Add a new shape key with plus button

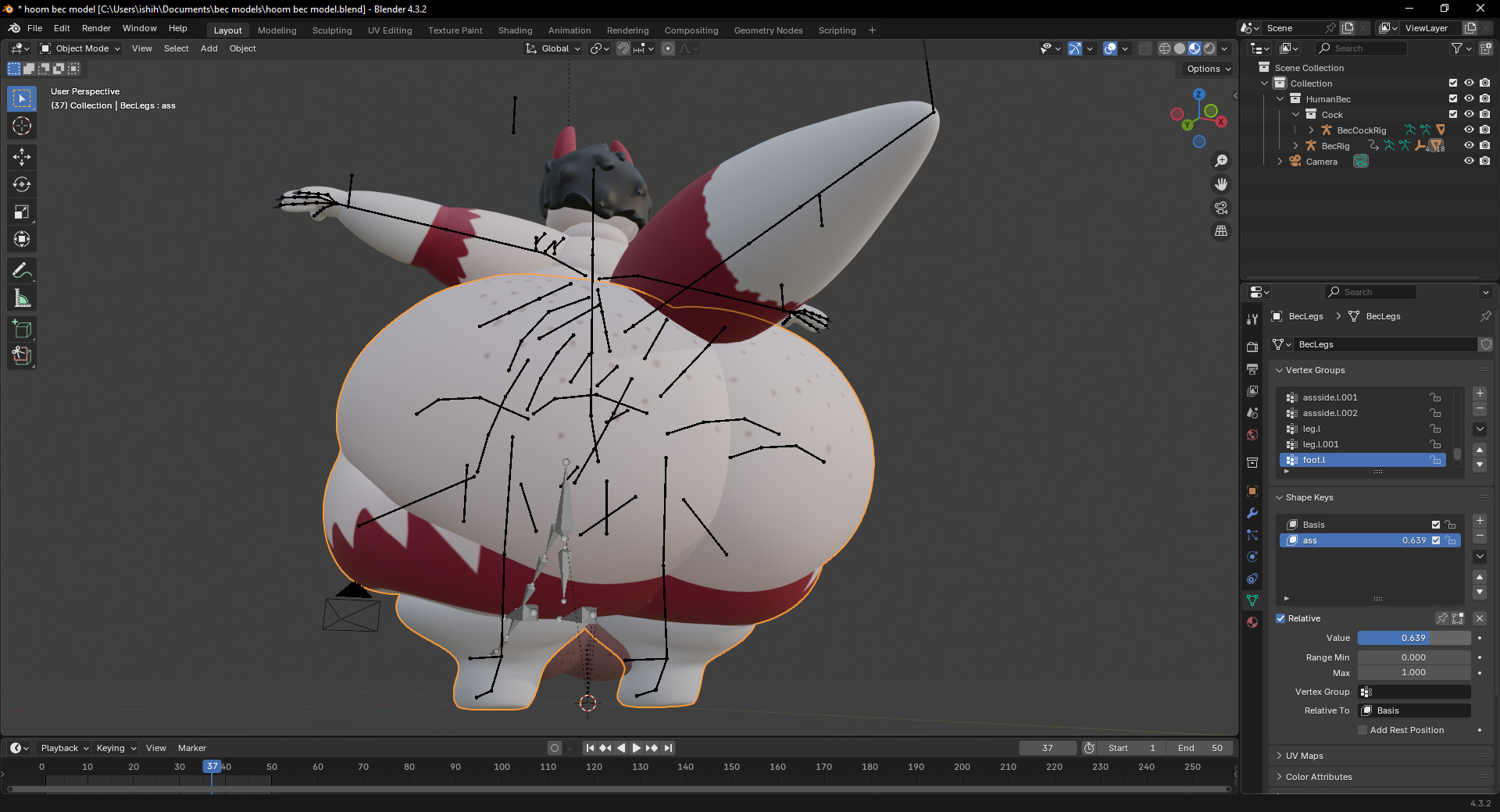(1480, 521)
